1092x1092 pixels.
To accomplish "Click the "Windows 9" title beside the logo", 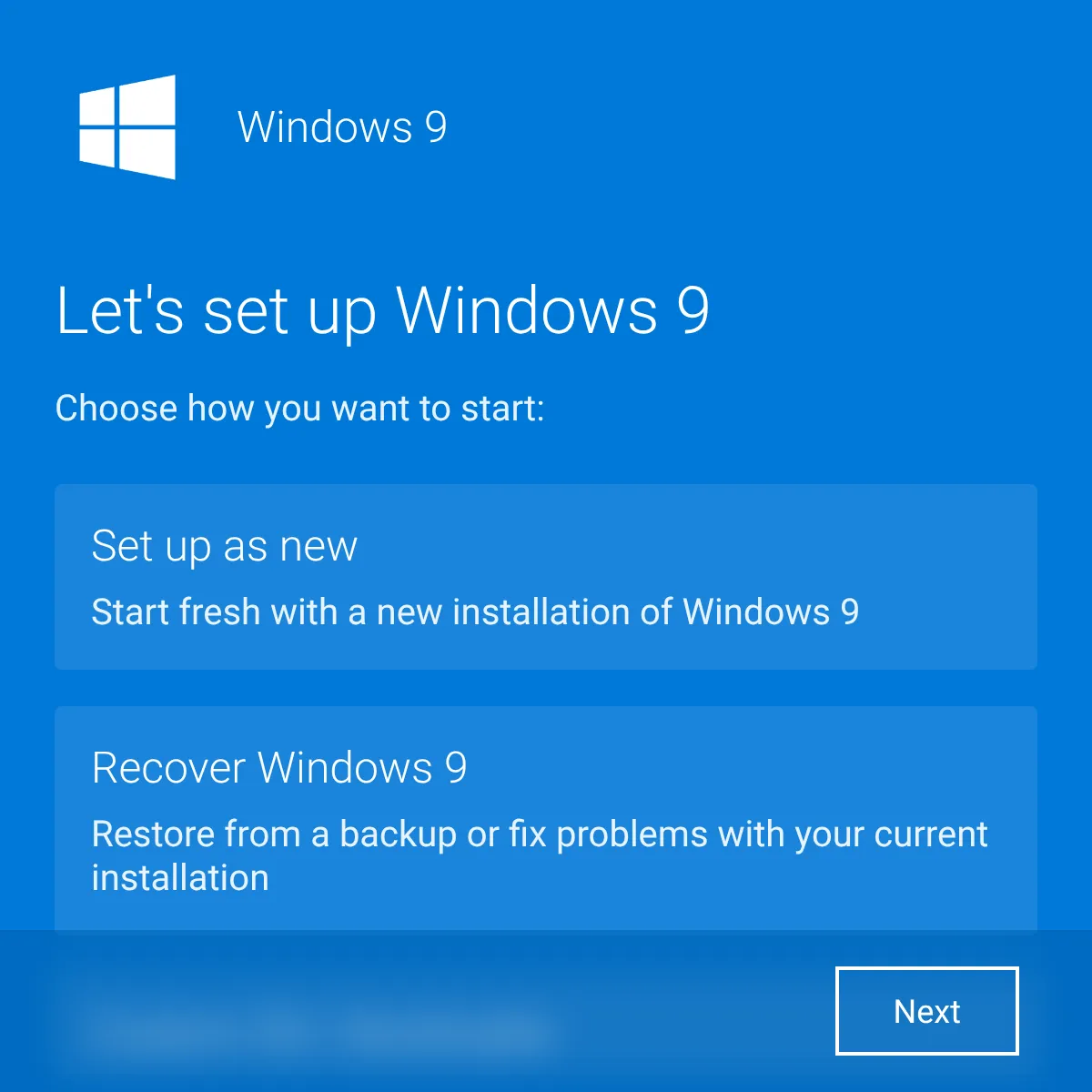I will pos(342,127).
